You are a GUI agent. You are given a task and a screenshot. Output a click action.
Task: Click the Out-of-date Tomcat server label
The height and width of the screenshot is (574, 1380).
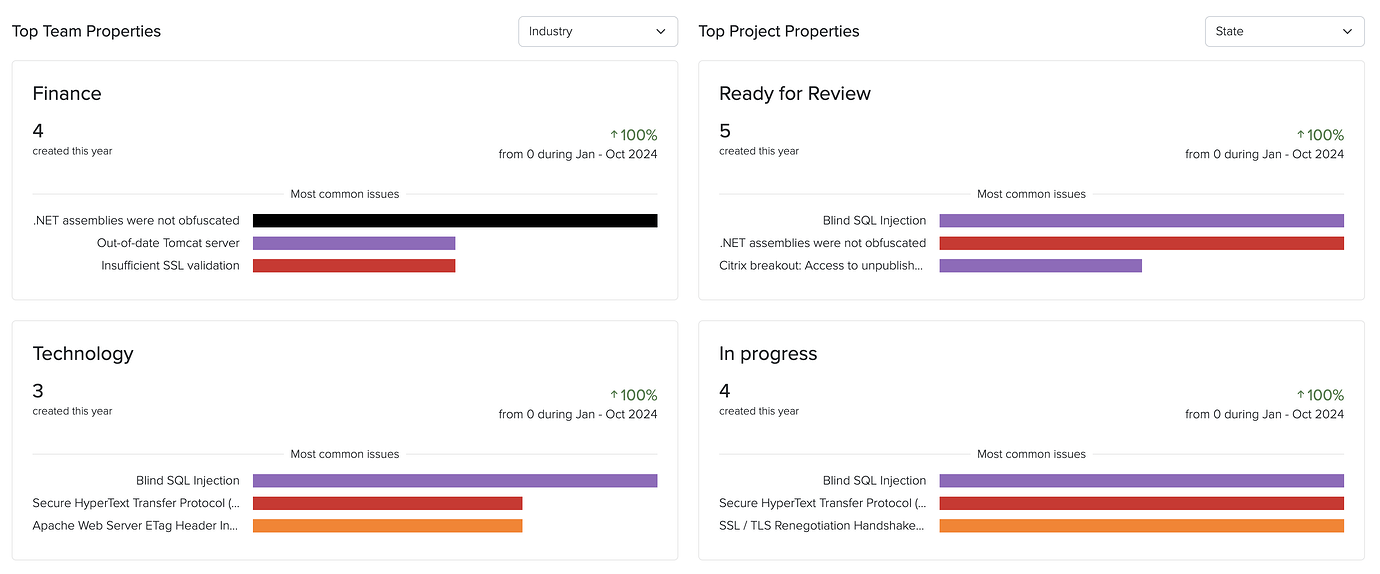pos(168,243)
